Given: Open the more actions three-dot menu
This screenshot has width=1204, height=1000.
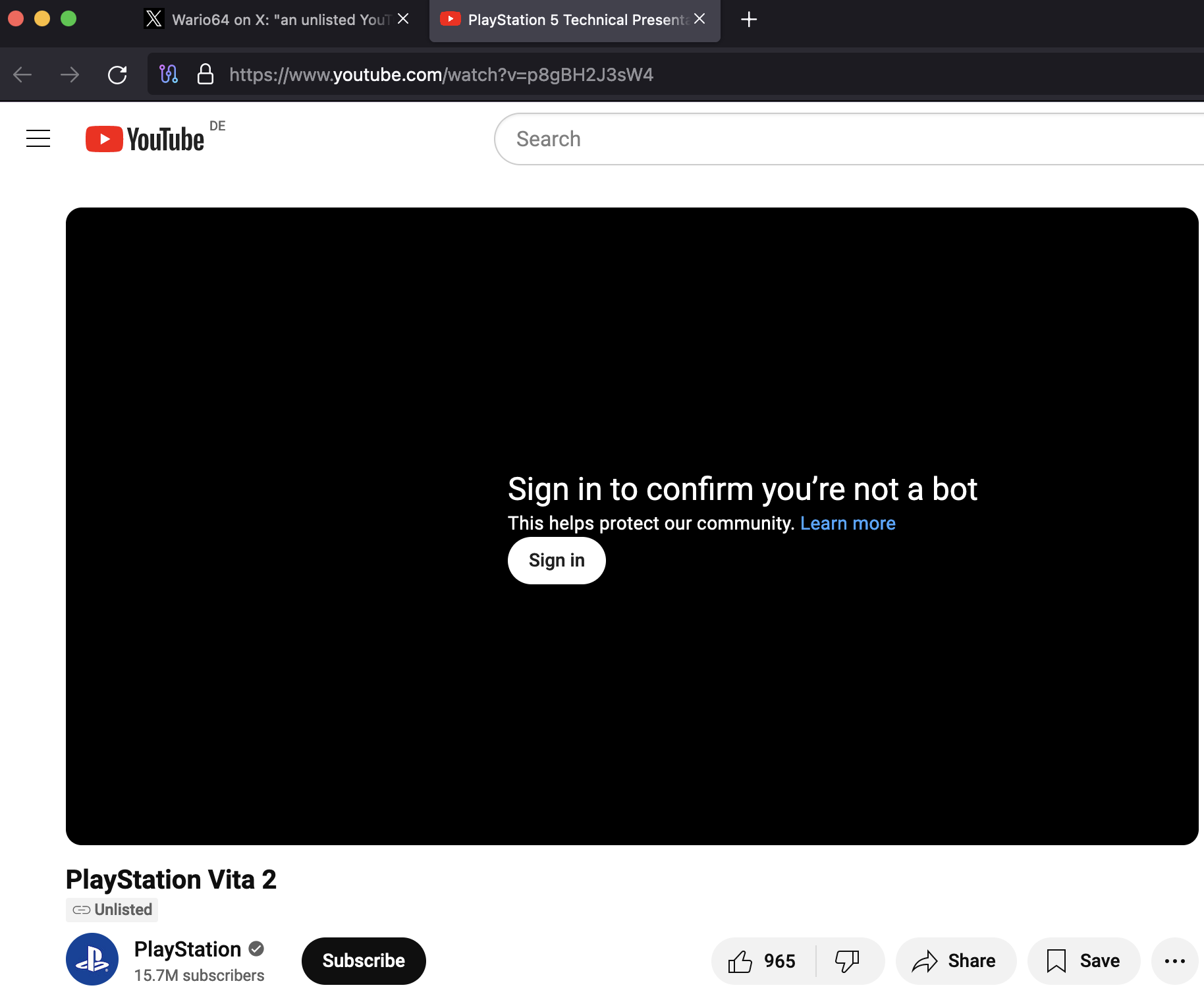Looking at the screenshot, I should pos(1175,961).
